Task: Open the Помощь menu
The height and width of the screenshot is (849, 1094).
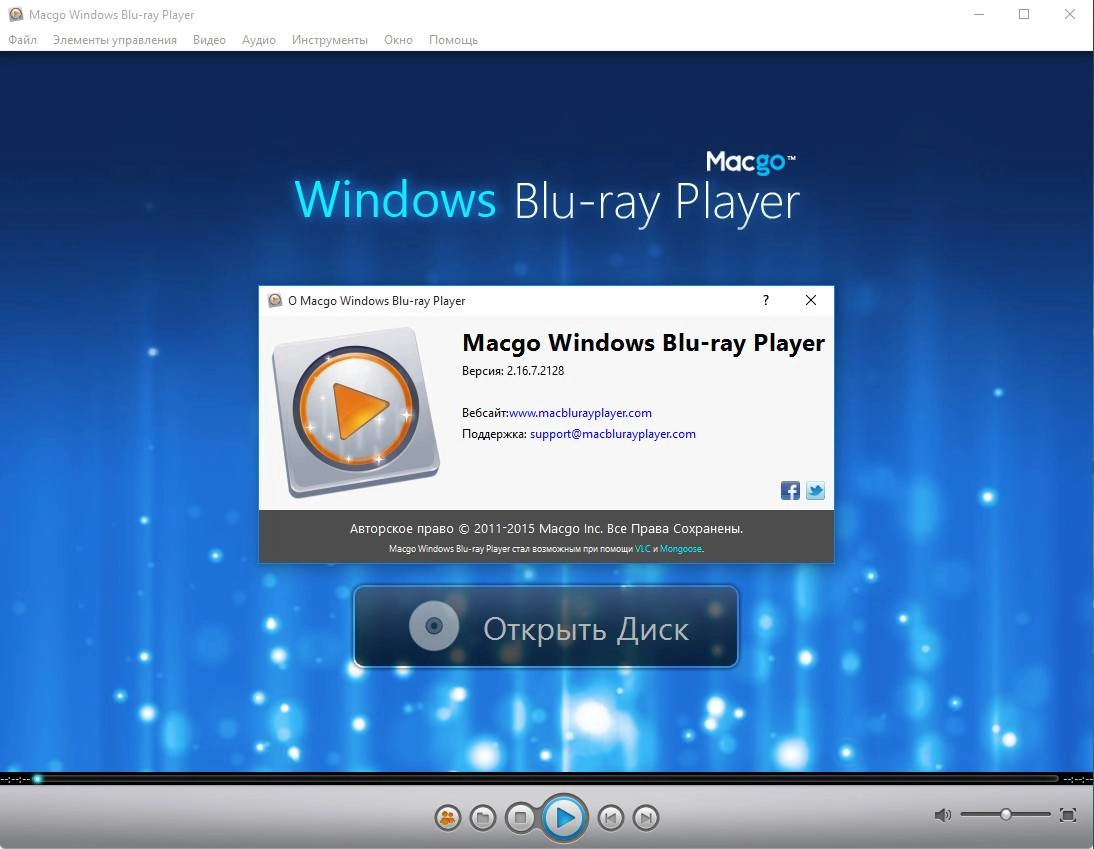Action: coord(453,40)
